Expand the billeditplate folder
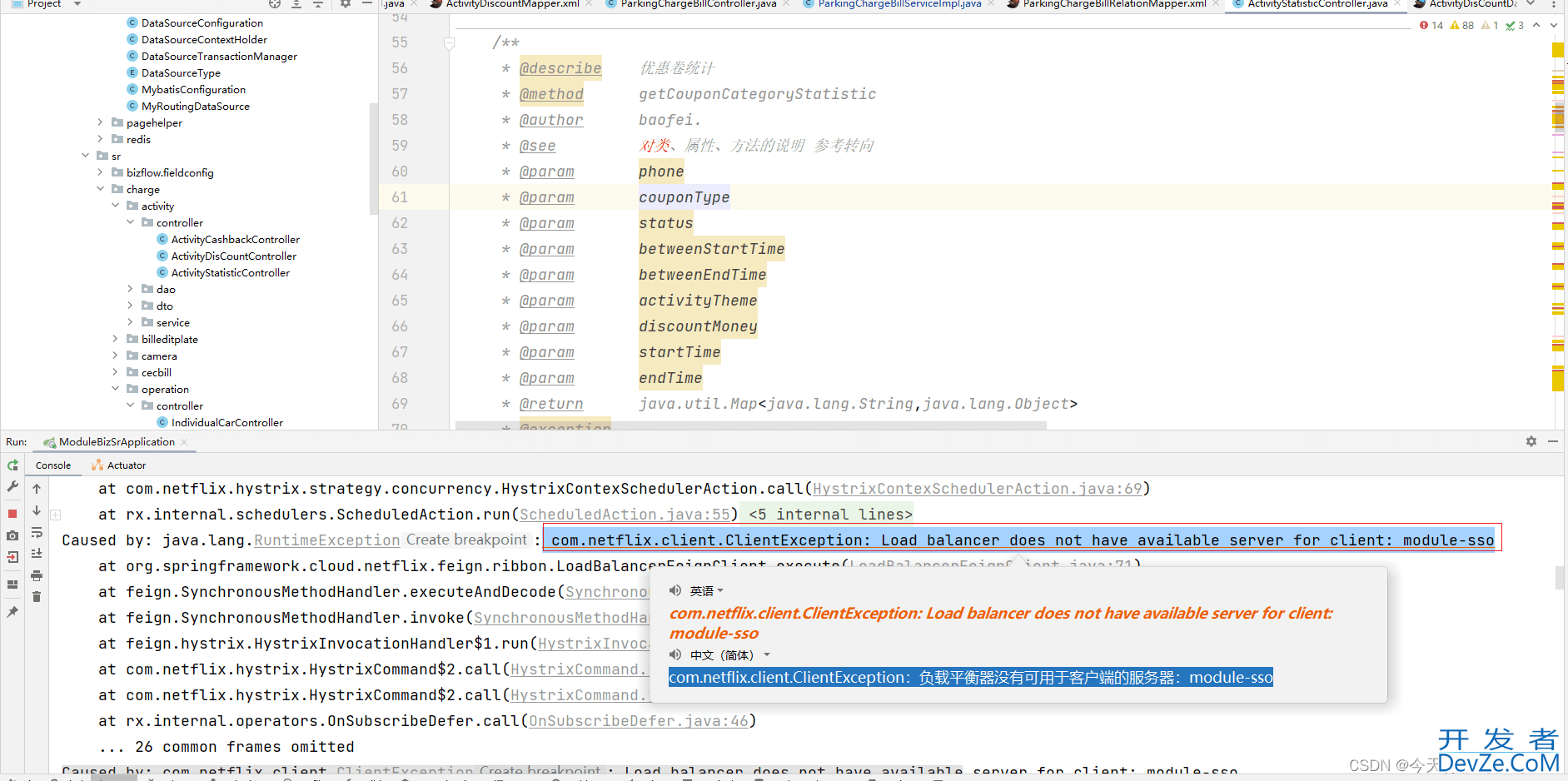 point(115,339)
